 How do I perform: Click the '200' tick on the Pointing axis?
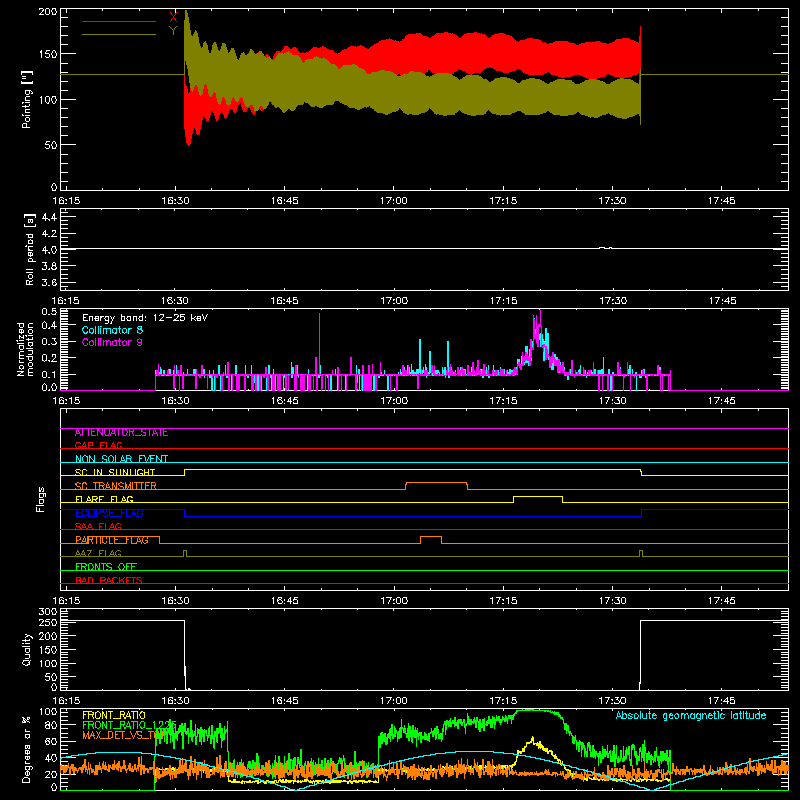(x=48, y=12)
